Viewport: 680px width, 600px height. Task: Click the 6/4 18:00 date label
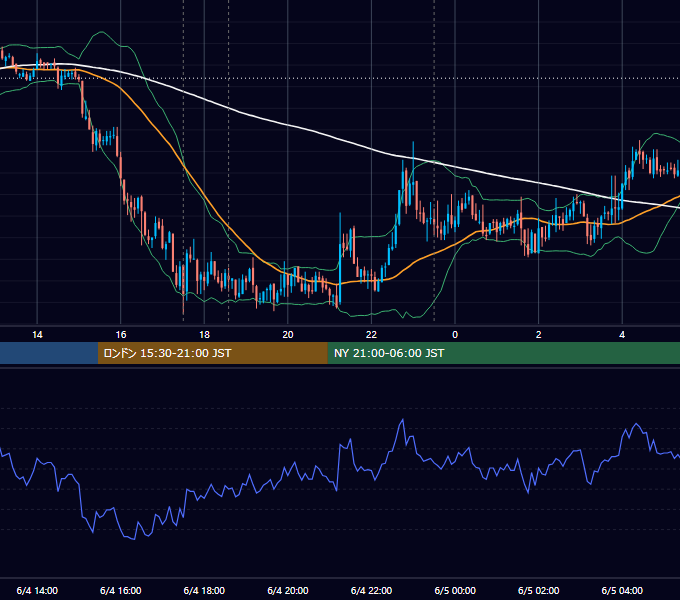coord(204,590)
